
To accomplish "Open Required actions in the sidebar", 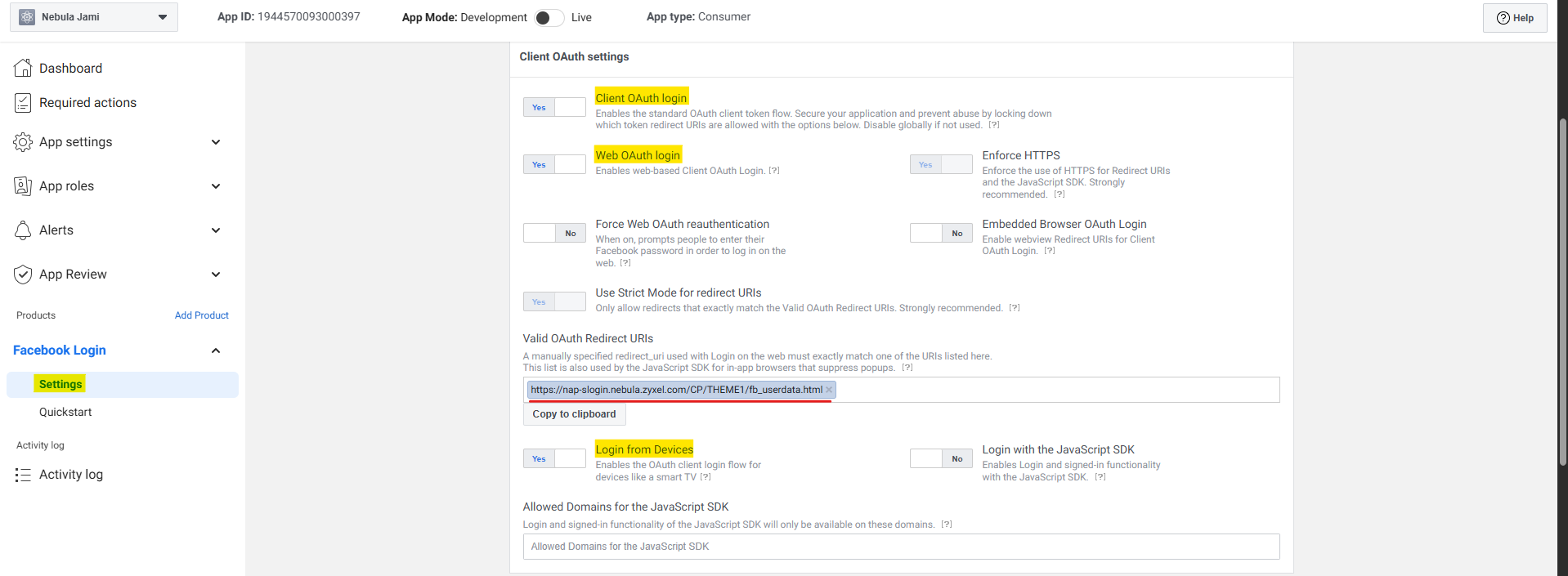I will pos(87,102).
